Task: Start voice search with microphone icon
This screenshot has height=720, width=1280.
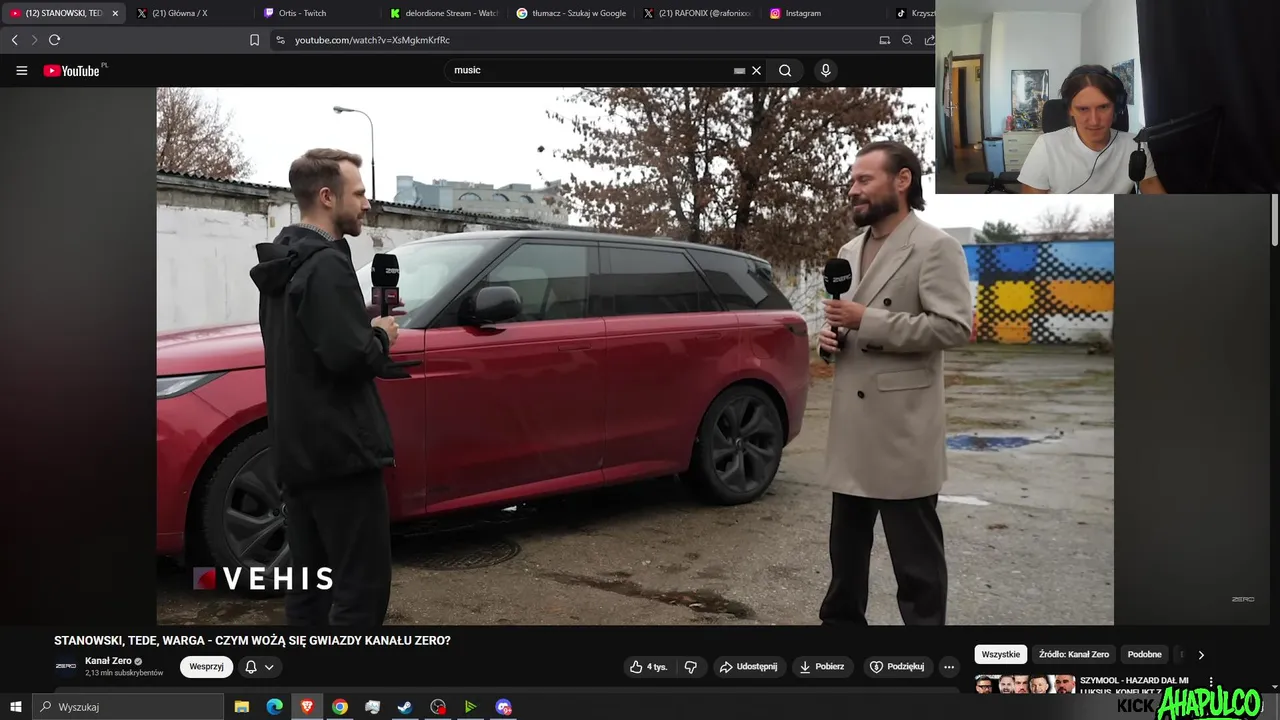Action: (825, 70)
